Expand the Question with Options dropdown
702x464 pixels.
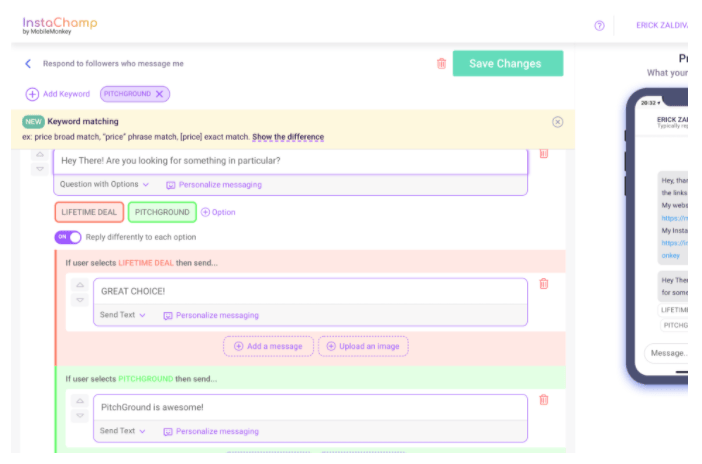(x=105, y=184)
